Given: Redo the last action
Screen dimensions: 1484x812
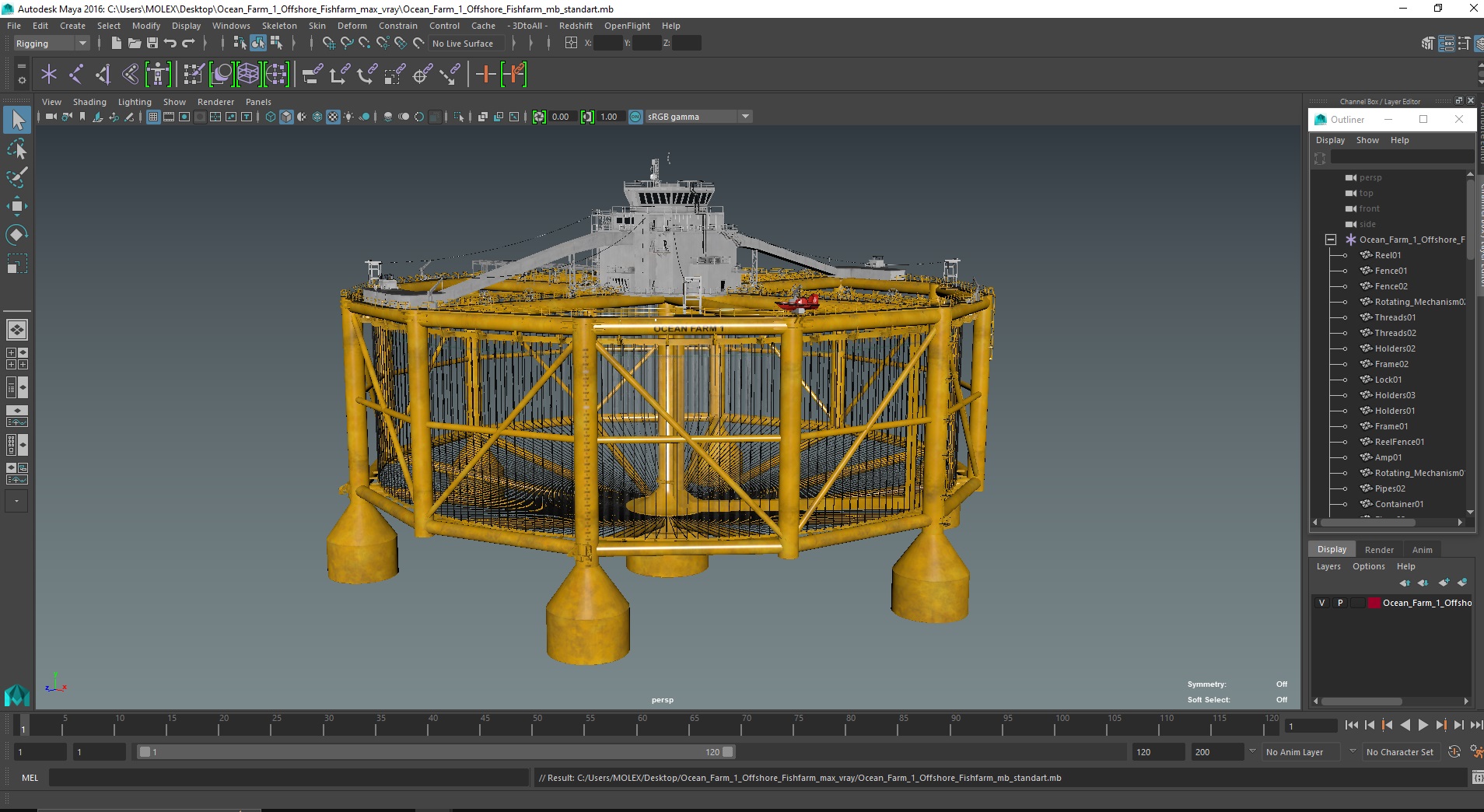Looking at the screenshot, I should coord(188,43).
